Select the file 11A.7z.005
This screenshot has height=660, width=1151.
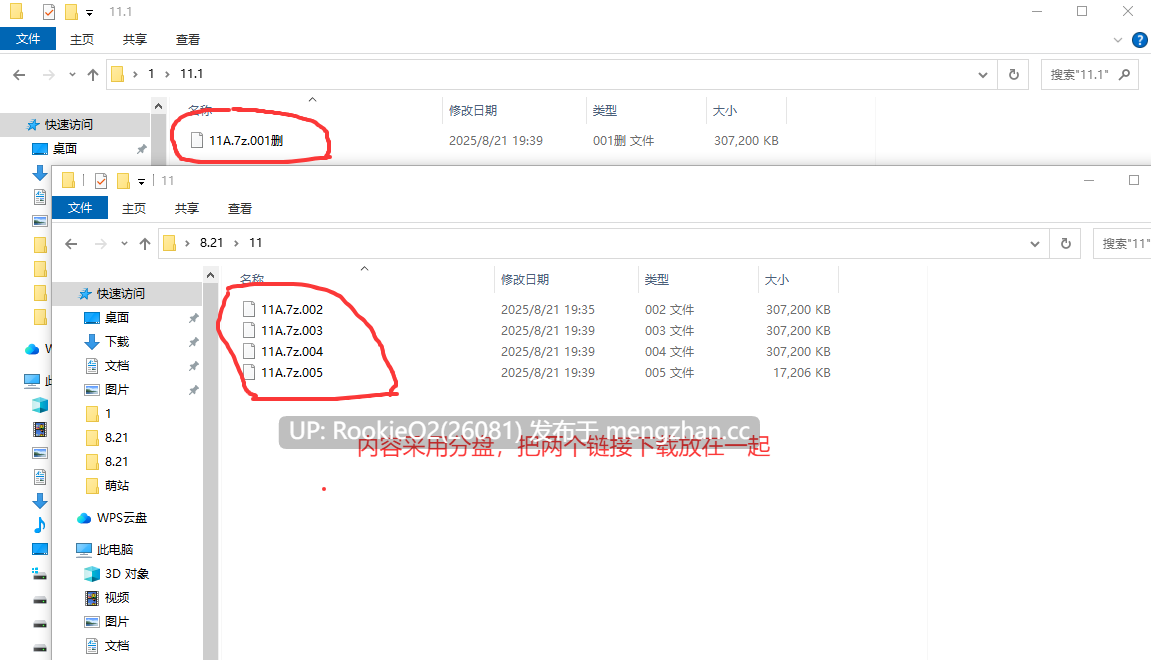[291, 373]
